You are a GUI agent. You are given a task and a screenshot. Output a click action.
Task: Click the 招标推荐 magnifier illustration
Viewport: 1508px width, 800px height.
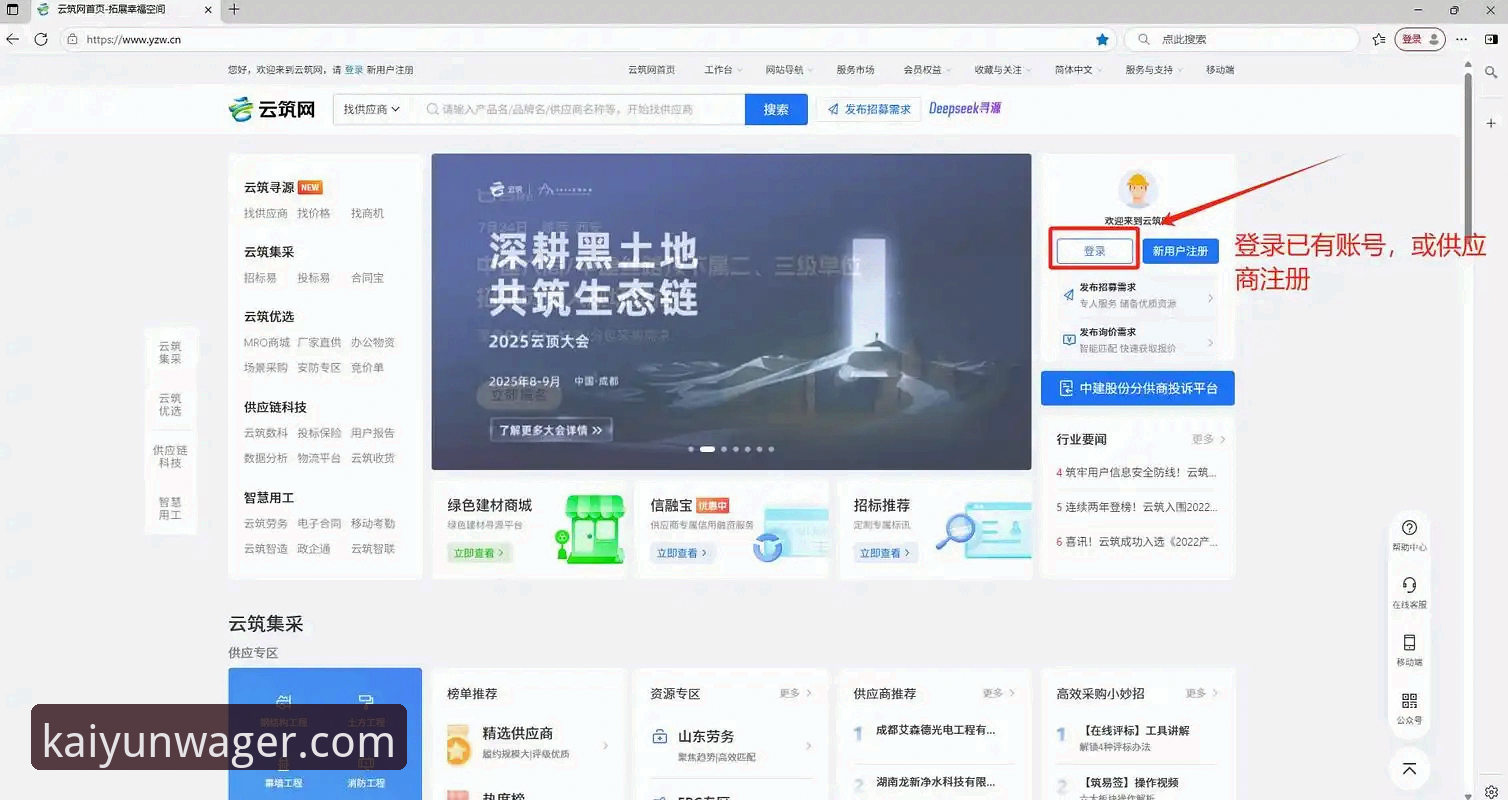click(984, 531)
